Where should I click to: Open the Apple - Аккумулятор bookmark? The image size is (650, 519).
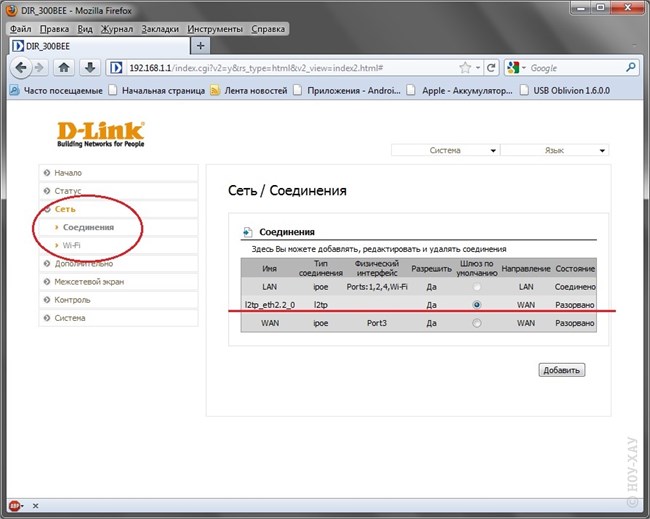(x=460, y=90)
